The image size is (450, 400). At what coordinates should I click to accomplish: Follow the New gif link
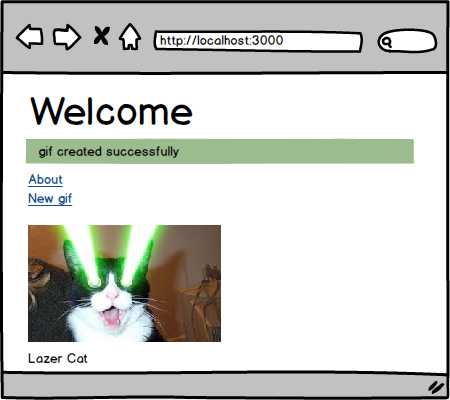[50, 199]
